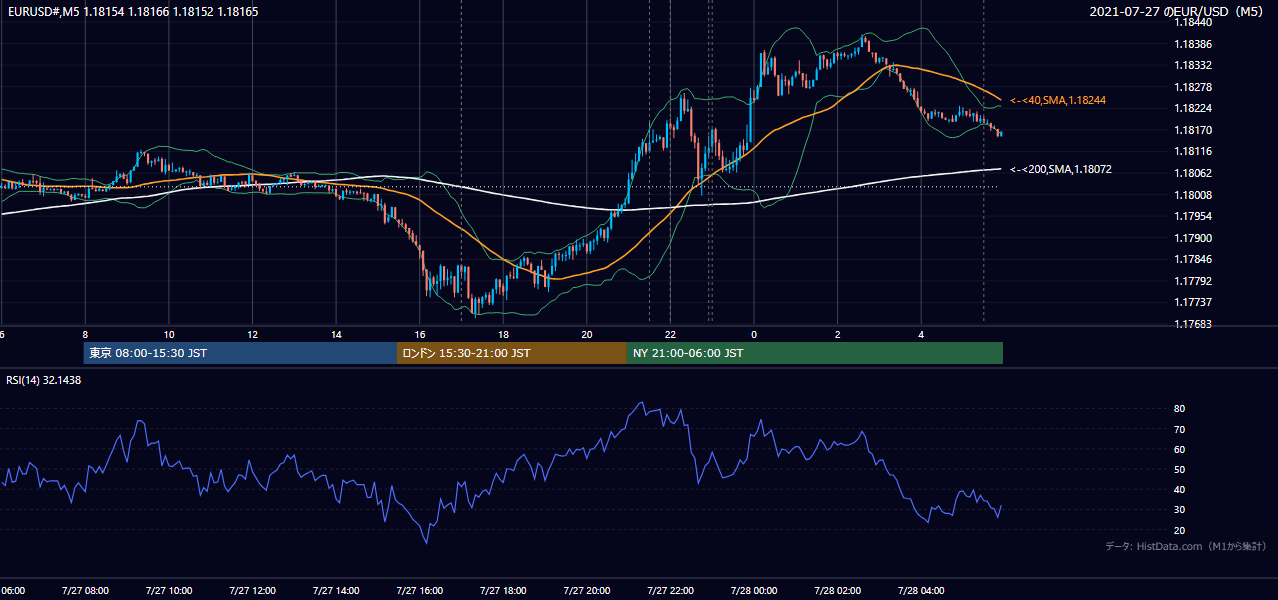The image size is (1278, 600).
Task: Click price axis value 1.18278
Action: pyautogui.click(x=1193, y=87)
